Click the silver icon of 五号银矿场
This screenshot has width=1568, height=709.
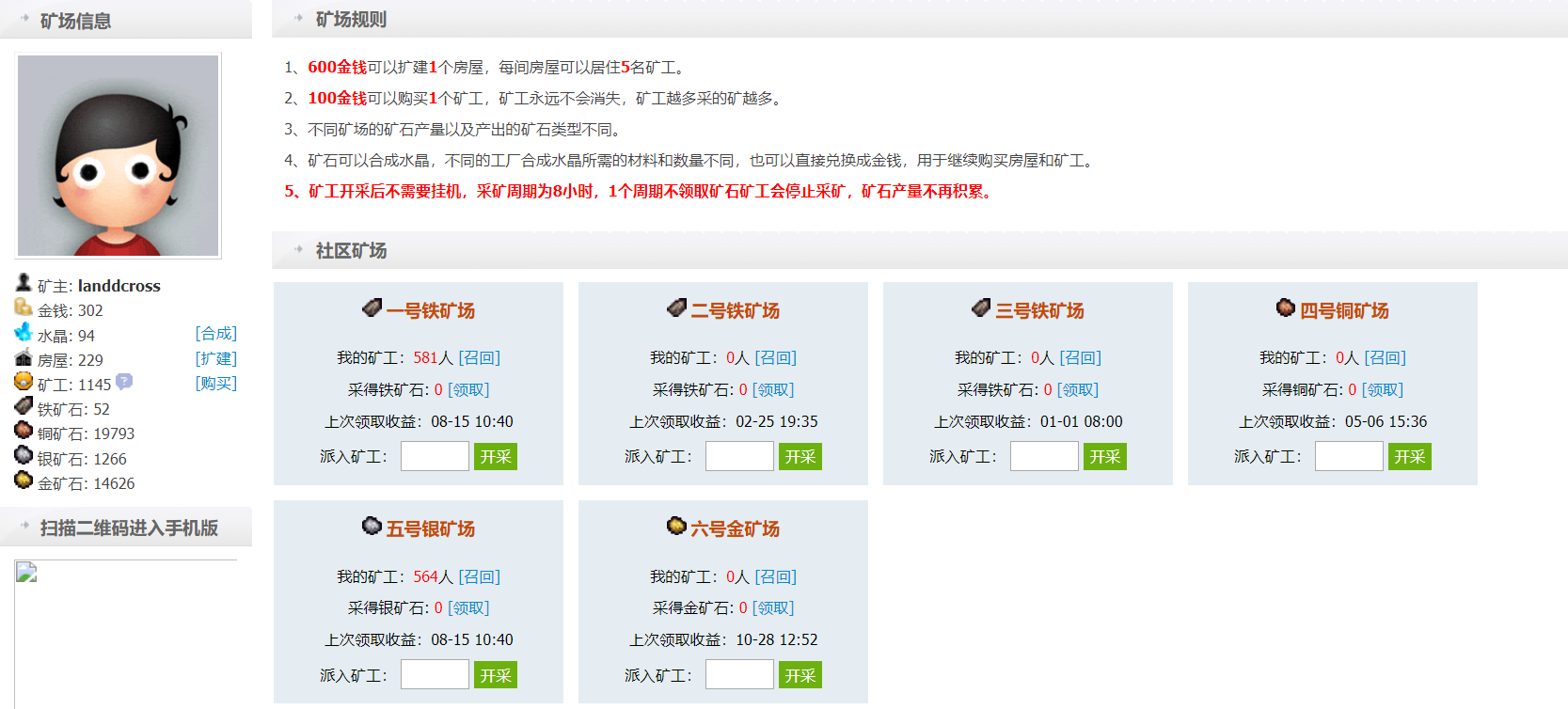click(372, 526)
